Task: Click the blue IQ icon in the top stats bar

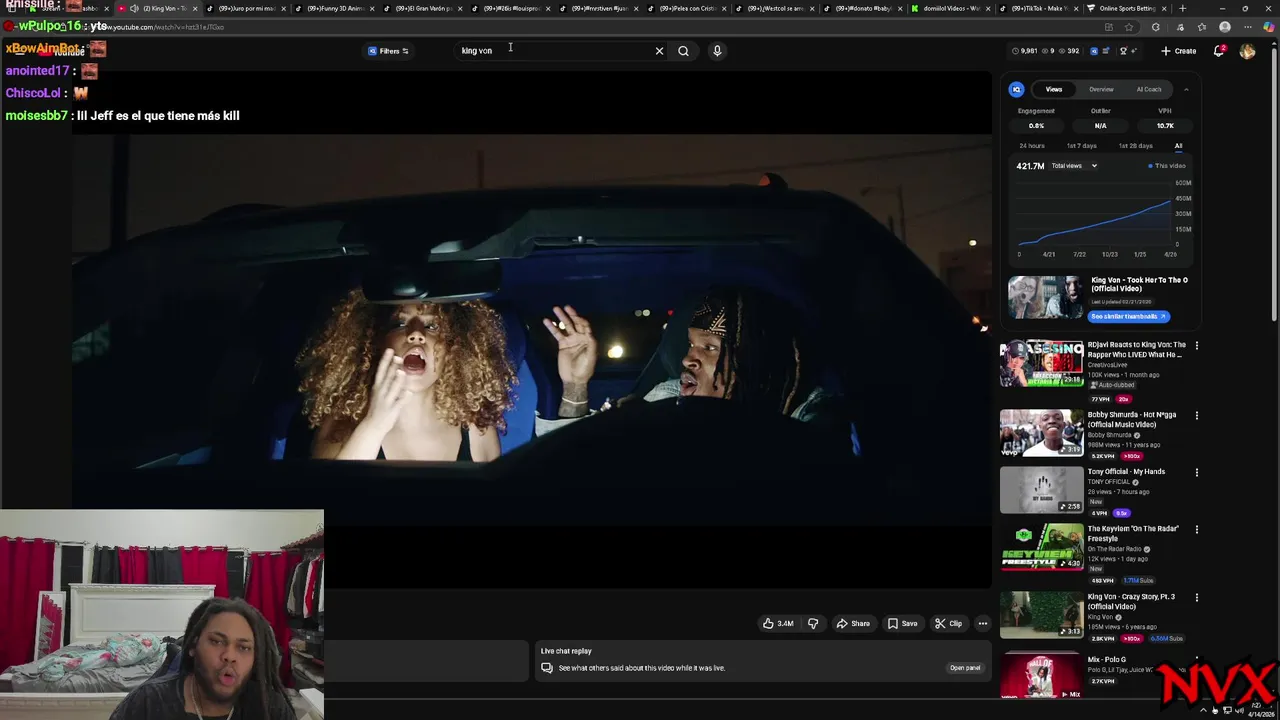Action: (1093, 51)
